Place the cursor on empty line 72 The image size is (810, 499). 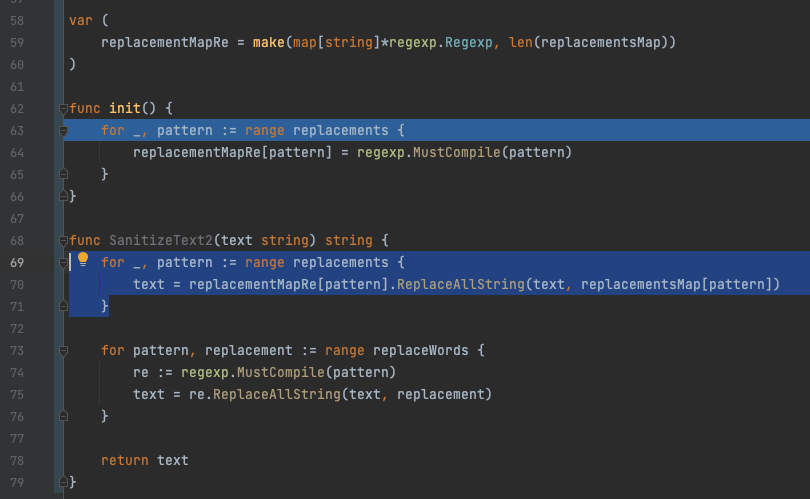point(300,328)
